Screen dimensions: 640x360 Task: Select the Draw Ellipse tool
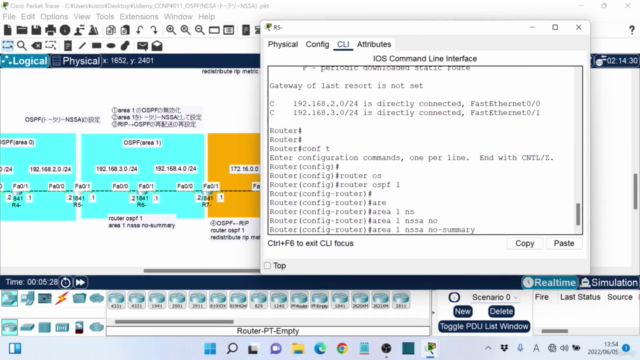[111, 46]
